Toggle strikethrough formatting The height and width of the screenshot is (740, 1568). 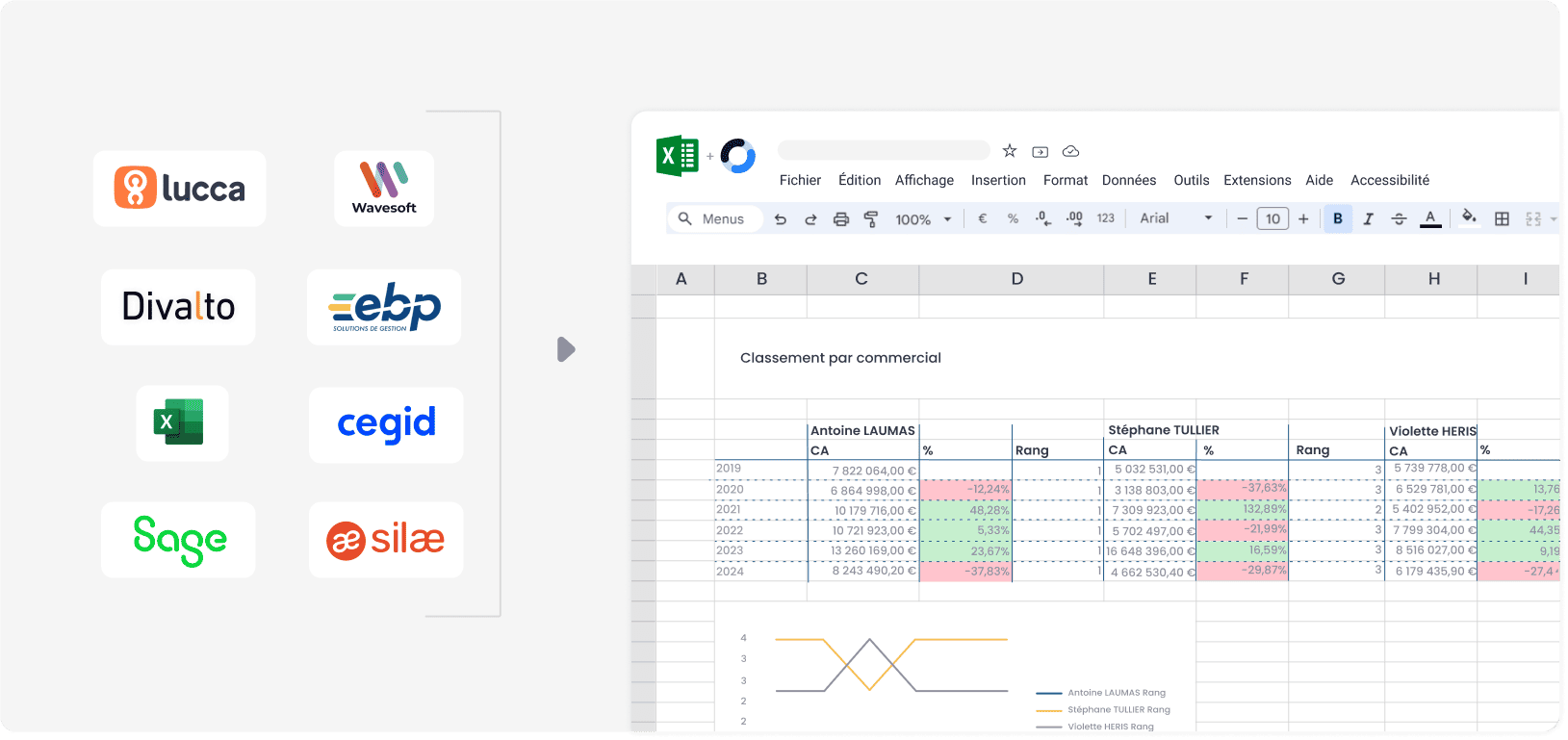pyautogui.click(x=1400, y=219)
